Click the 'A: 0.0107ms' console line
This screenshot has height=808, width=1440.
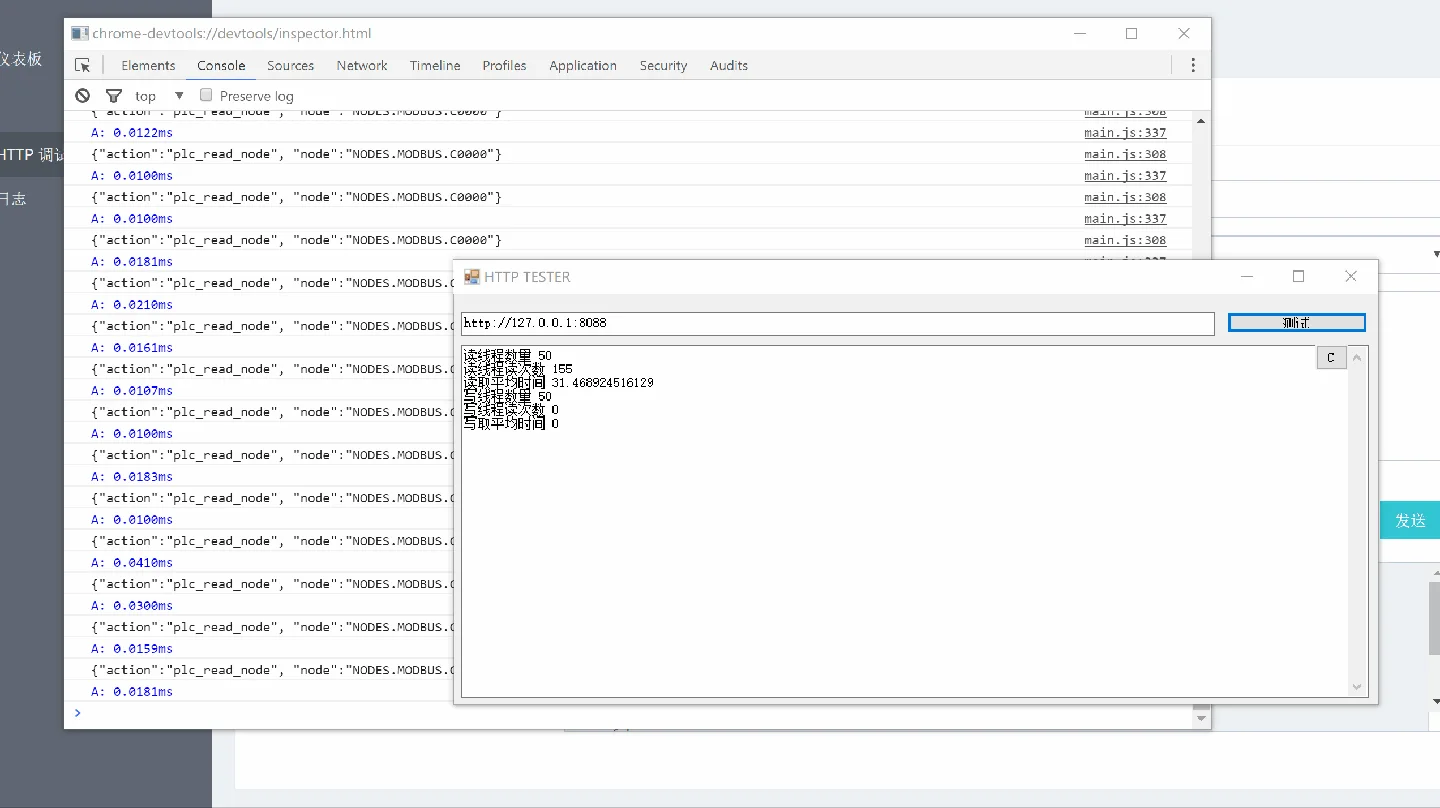pyautogui.click(x=132, y=390)
